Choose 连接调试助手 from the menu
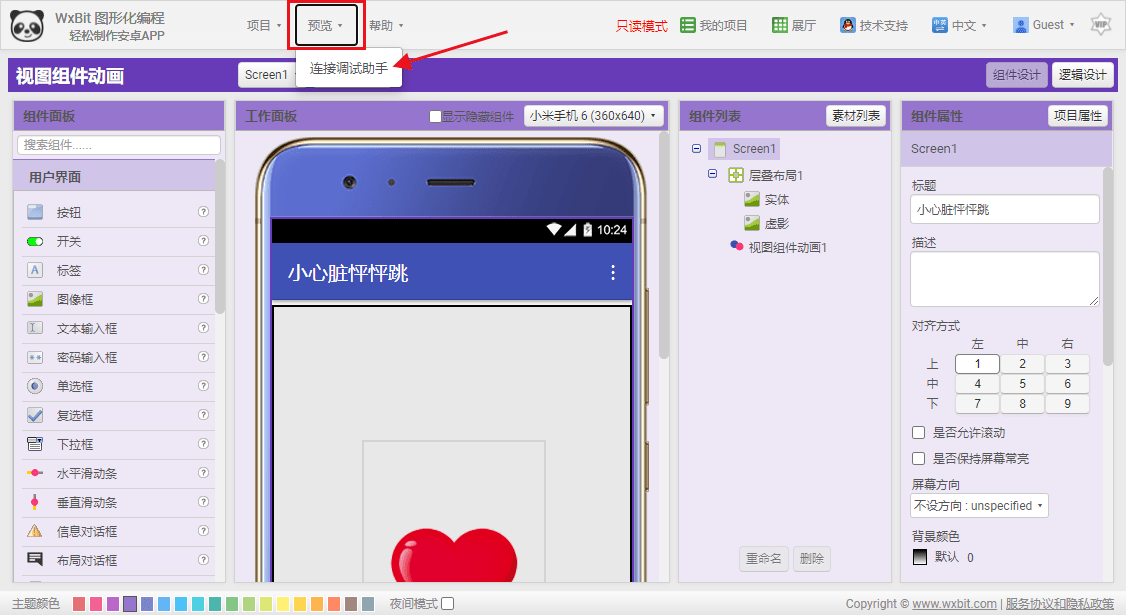 349,68
